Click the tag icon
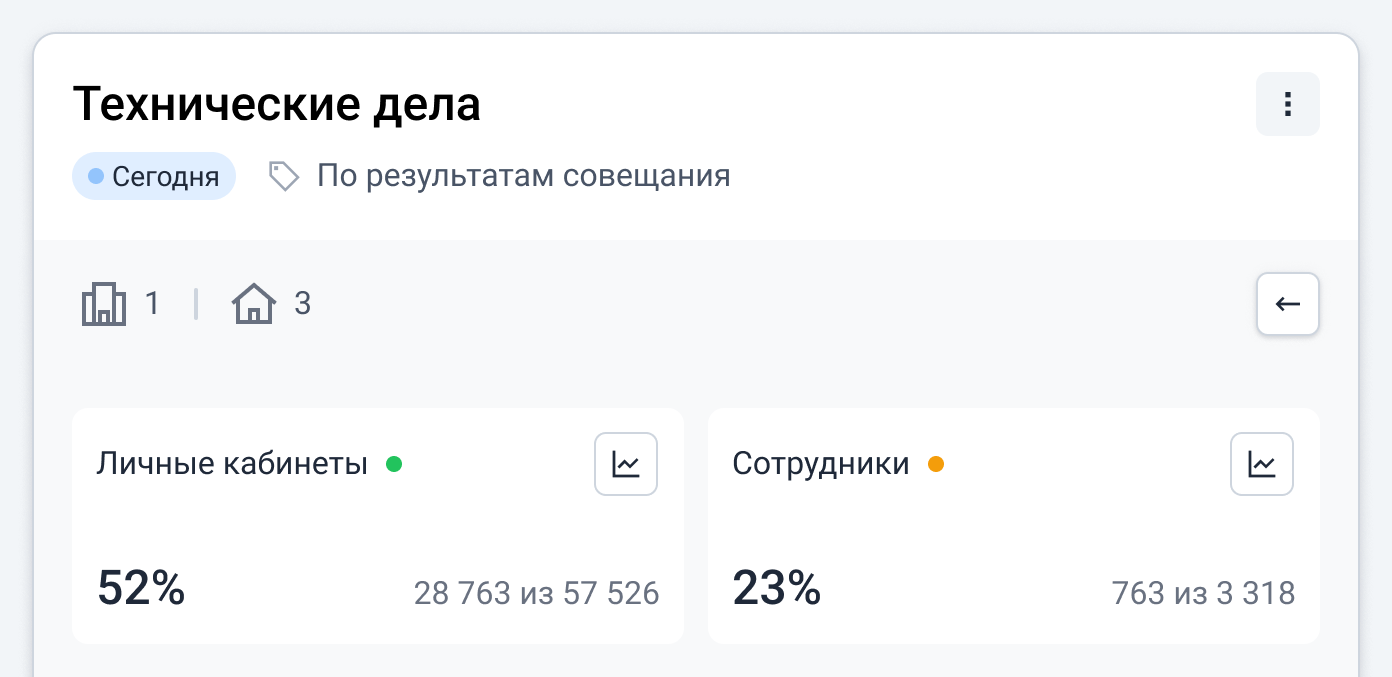The image size is (1392, 677). click(x=284, y=177)
